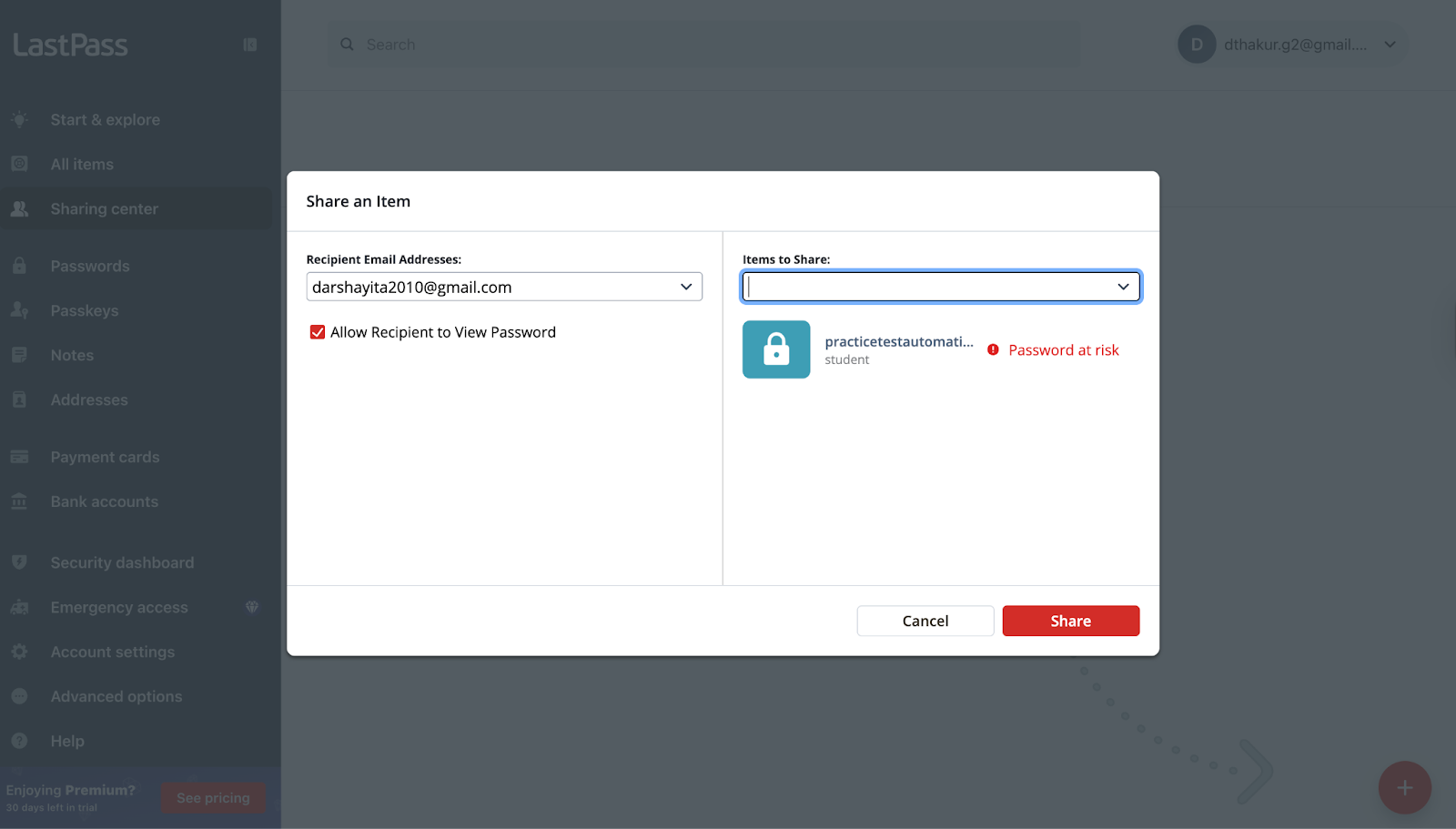Click the Sharing center people icon
Image resolution: width=1456 pixels, height=829 pixels.
coord(19,208)
